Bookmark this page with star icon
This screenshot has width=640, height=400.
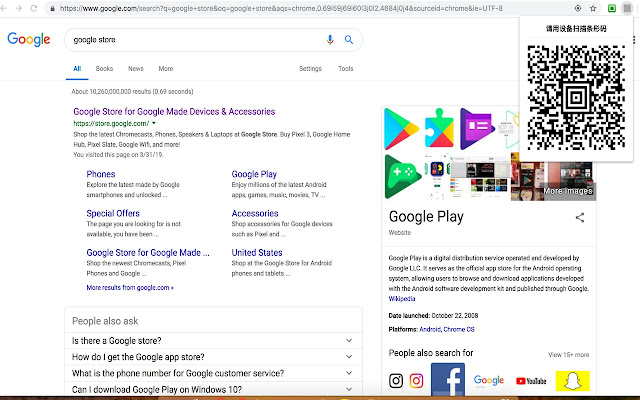pyautogui.click(x=593, y=8)
